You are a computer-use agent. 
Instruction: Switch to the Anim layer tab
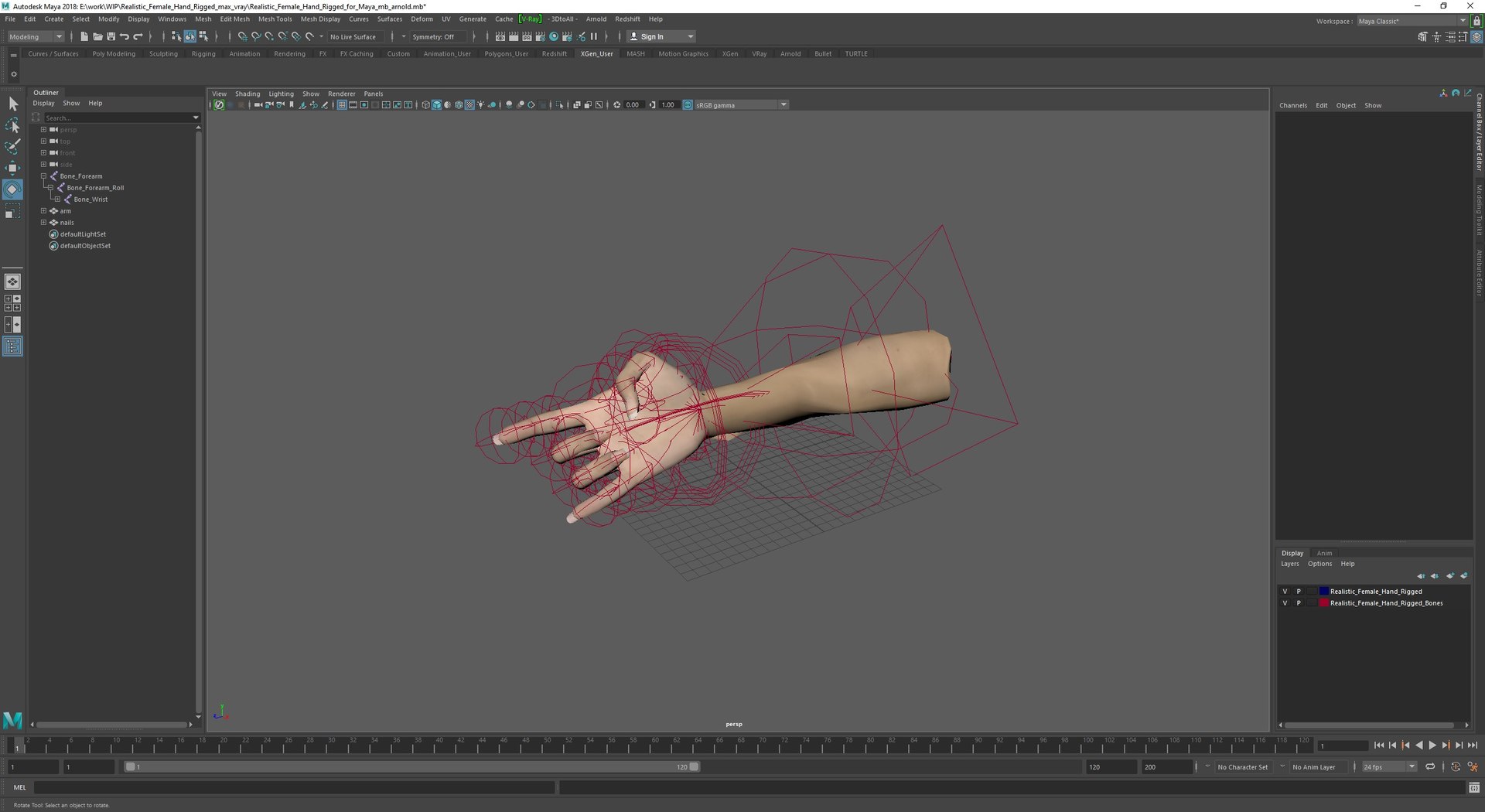point(1324,553)
